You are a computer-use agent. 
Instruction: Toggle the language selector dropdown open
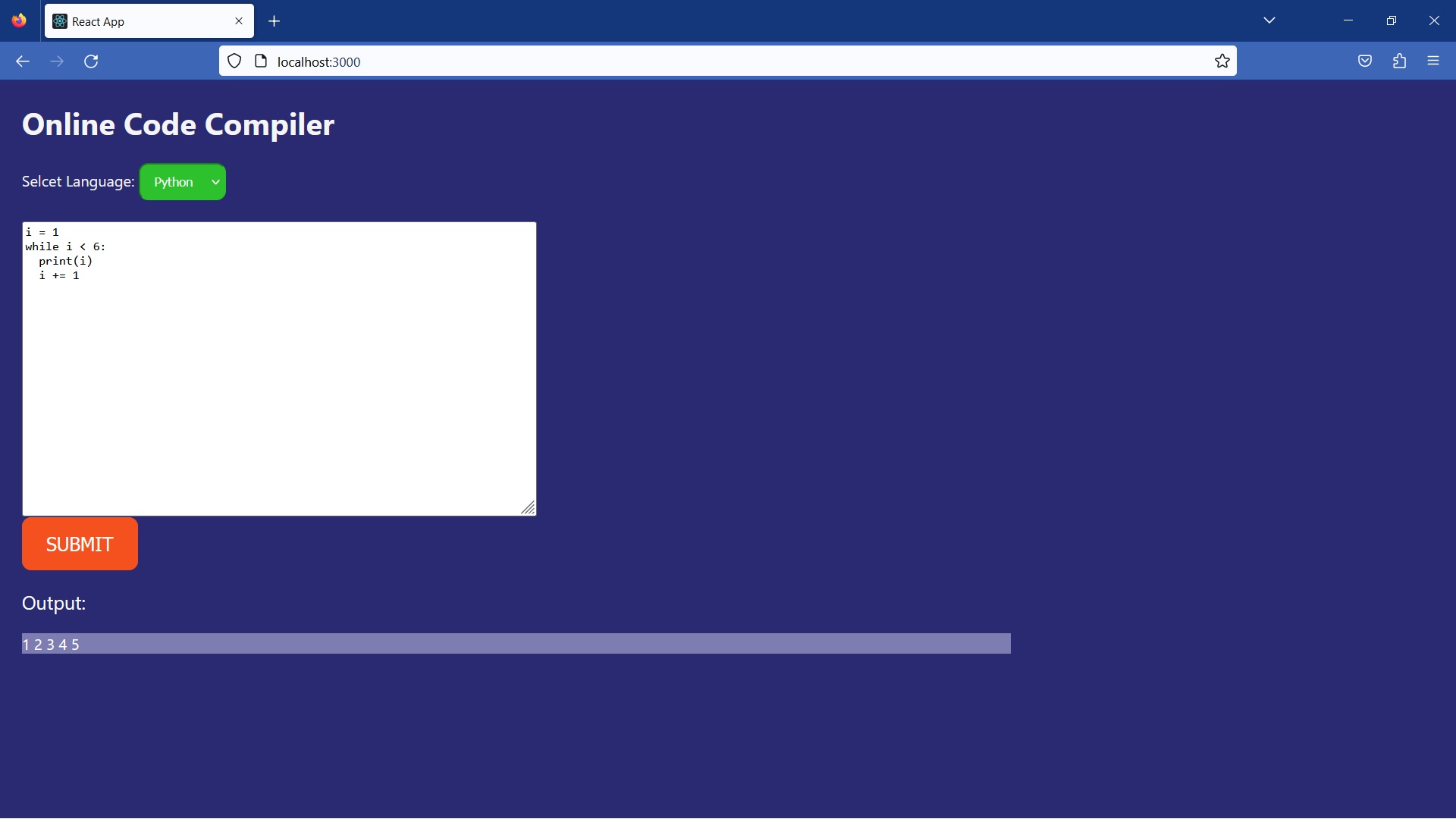pos(183,181)
